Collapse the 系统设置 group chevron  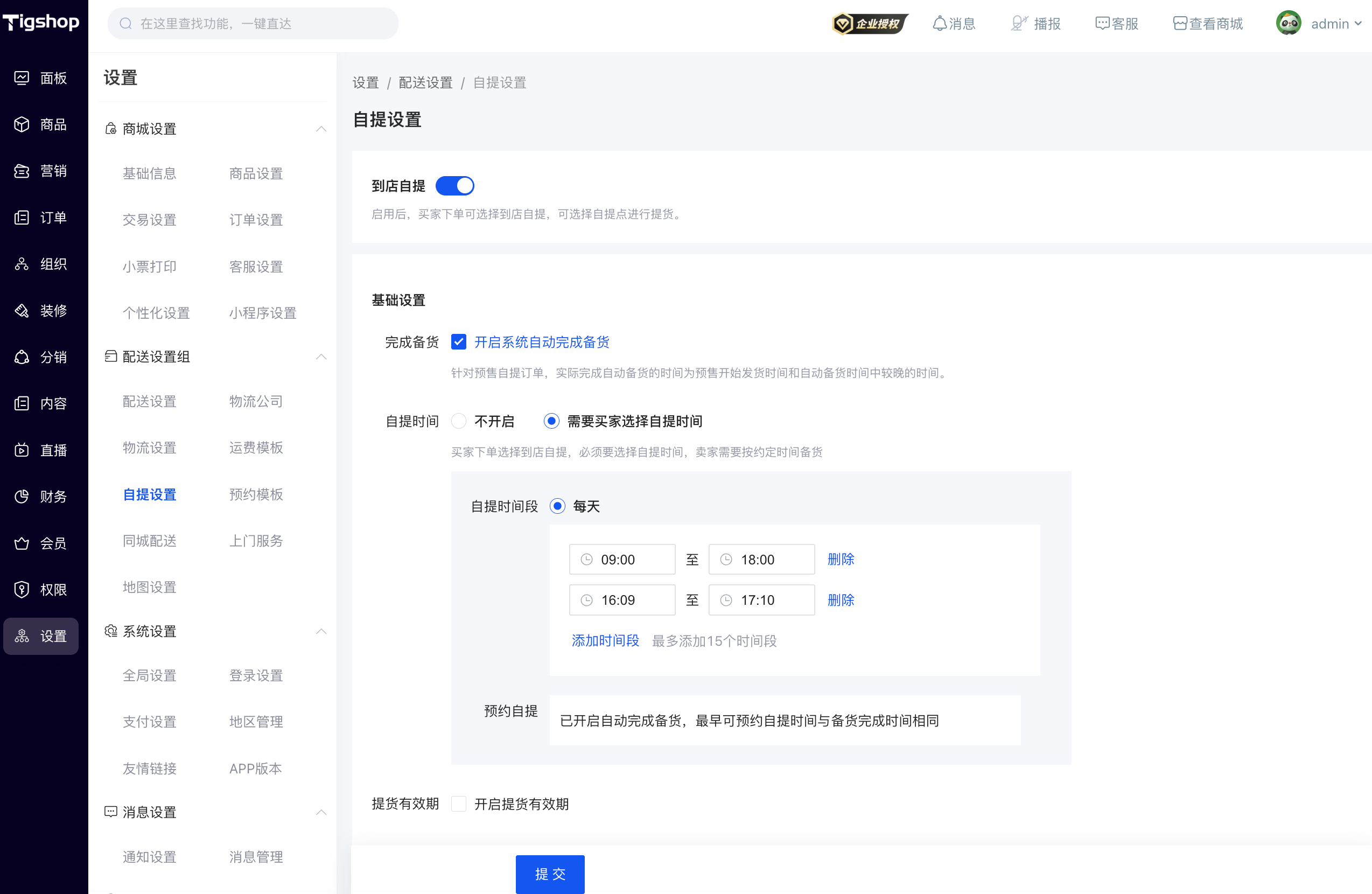click(321, 631)
